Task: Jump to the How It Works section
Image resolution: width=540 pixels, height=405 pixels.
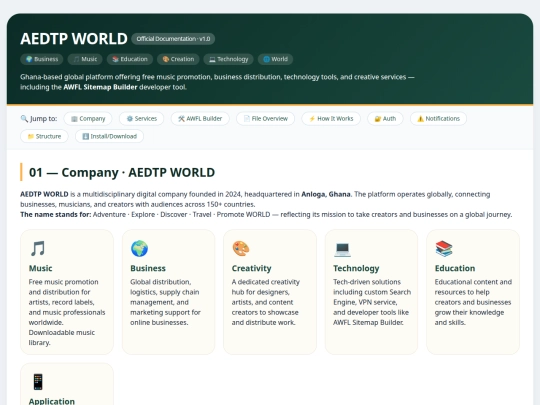Action: point(331,118)
